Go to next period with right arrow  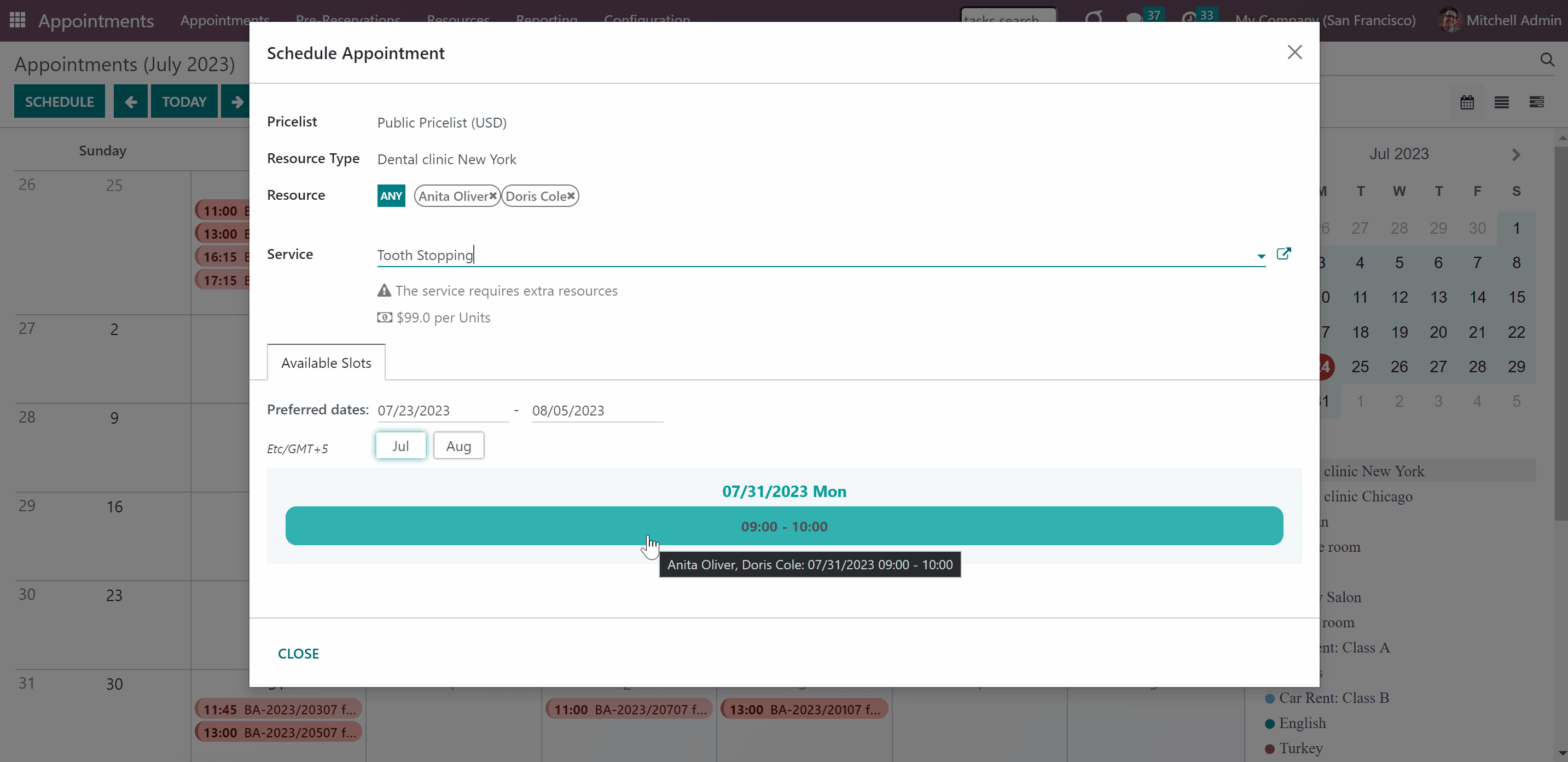click(x=236, y=102)
